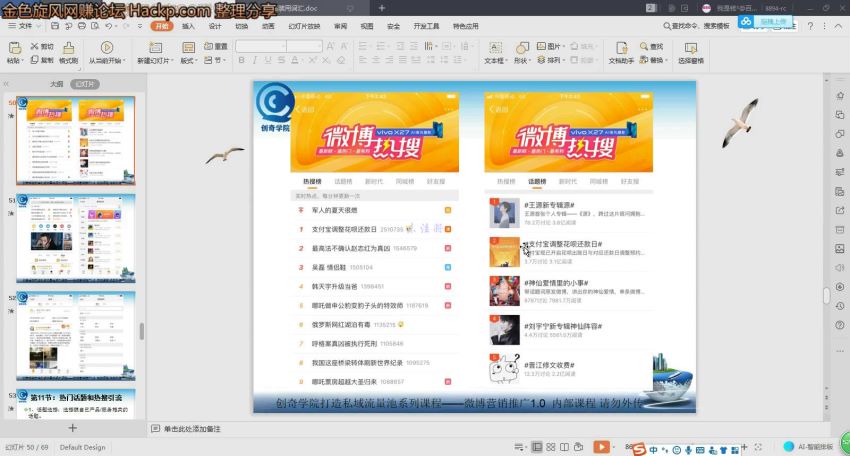This screenshot has height=456, width=850.
Task: Collapse the ribbon with the chevron
Action: (839, 25)
